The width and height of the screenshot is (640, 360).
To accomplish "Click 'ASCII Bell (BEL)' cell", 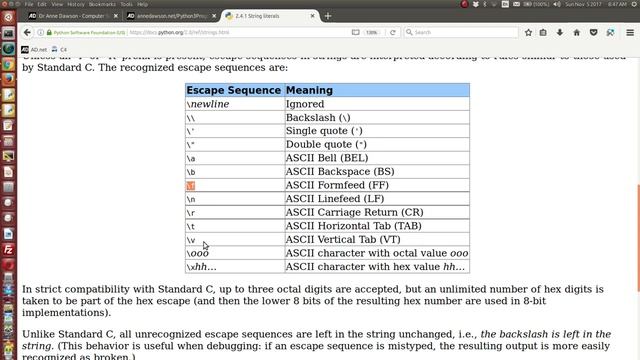I will pyautogui.click(x=377, y=158).
